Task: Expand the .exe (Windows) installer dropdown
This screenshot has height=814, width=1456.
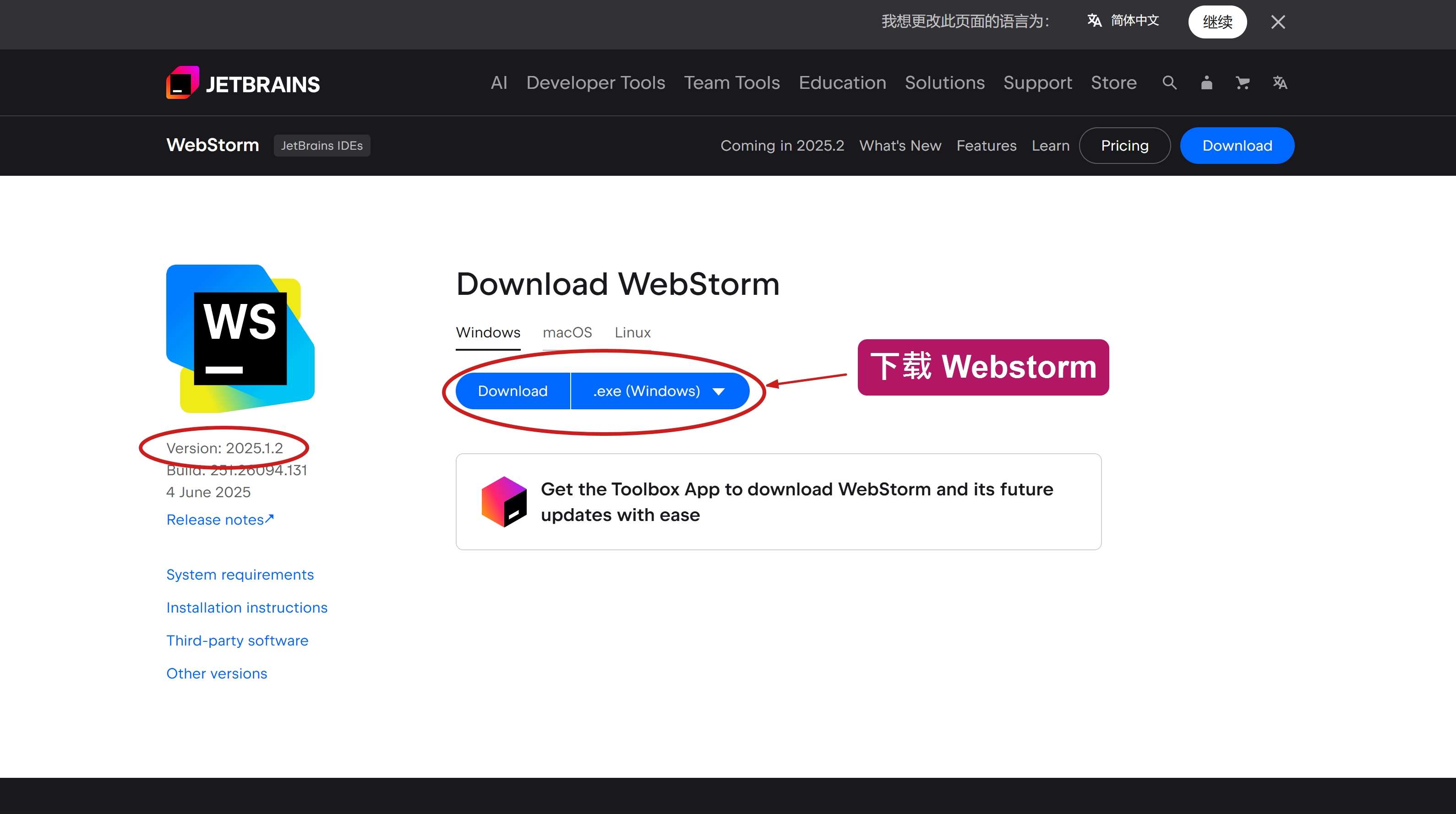Action: point(660,391)
